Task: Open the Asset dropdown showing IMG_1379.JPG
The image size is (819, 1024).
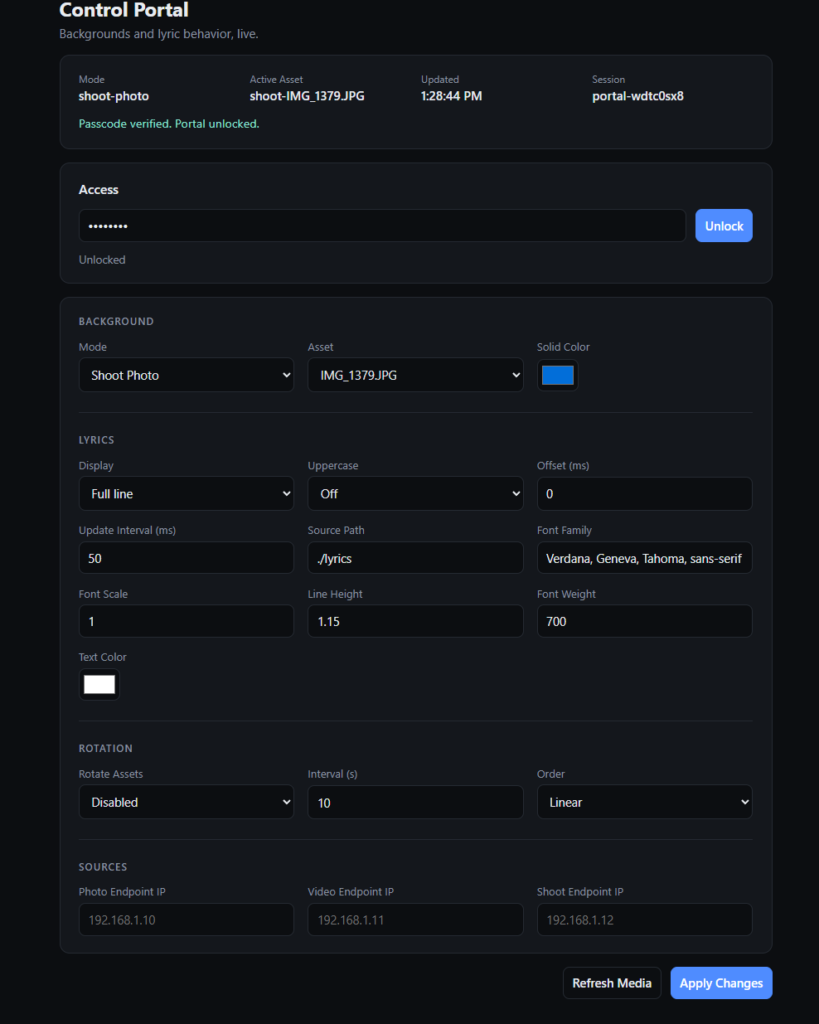Action: pyautogui.click(x=415, y=375)
